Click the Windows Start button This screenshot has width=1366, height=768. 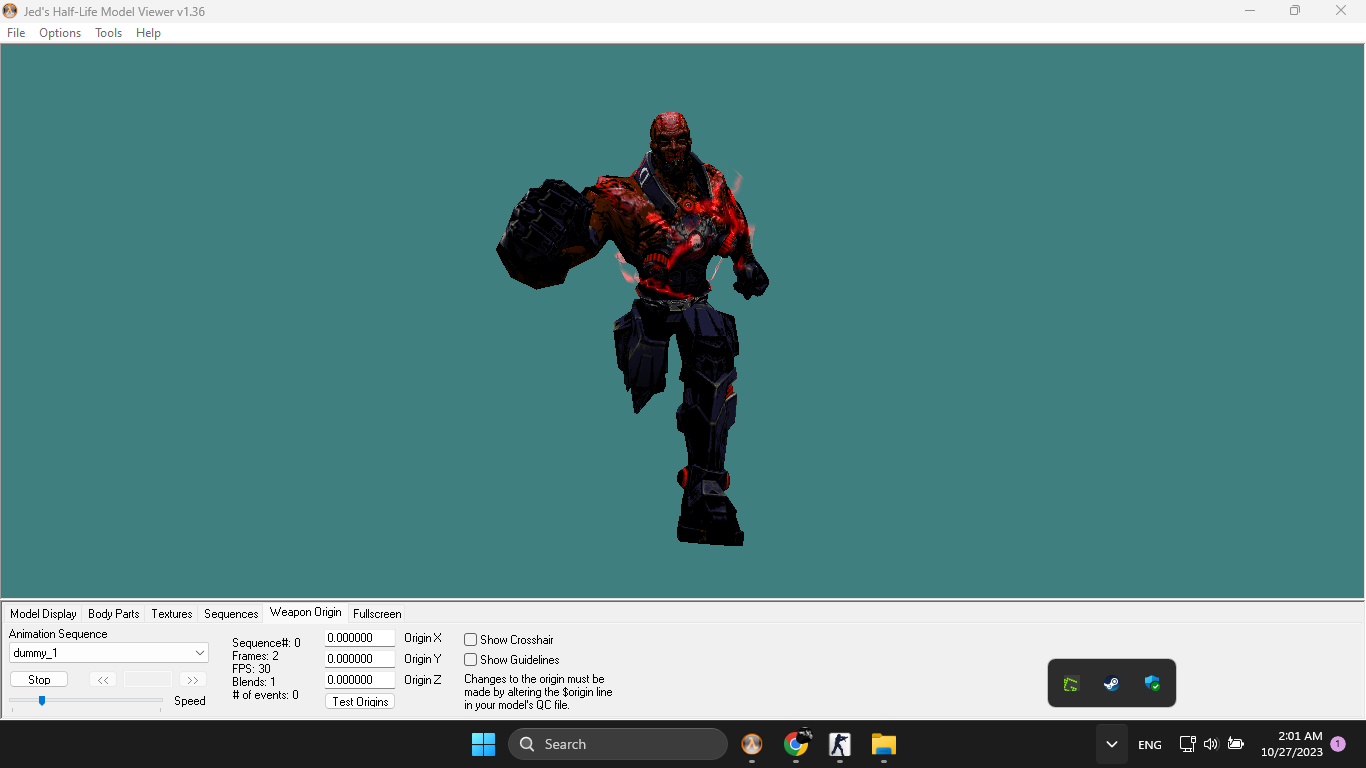coord(483,744)
